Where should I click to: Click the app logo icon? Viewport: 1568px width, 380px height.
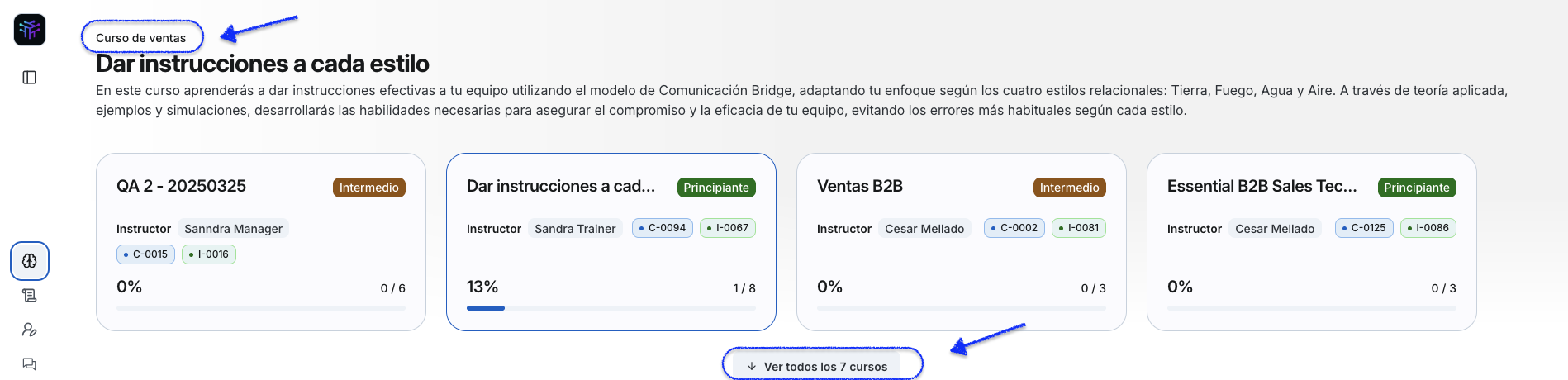(30, 30)
